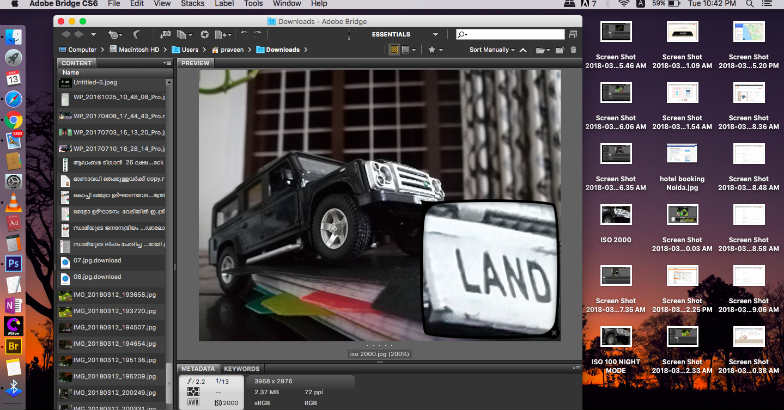Click the Users breadcrumb
The image size is (784, 410).
point(185,50)
